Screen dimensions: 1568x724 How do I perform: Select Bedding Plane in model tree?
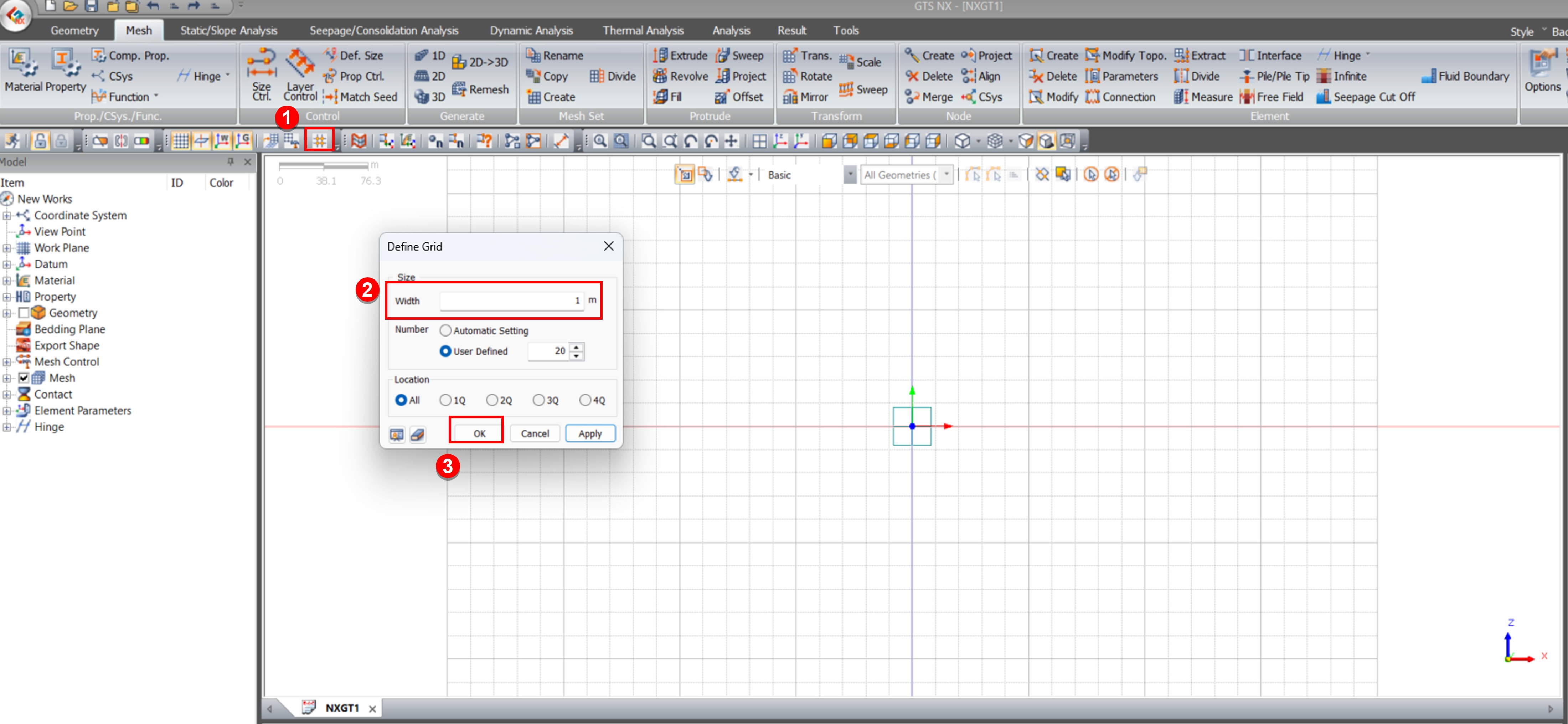(69, 329)
